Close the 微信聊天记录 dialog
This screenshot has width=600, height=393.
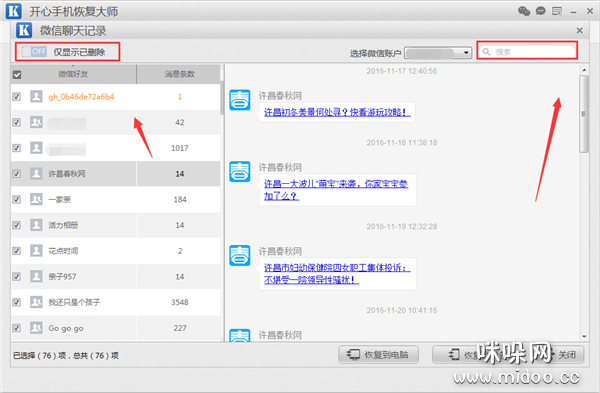[x=580, y=31]
